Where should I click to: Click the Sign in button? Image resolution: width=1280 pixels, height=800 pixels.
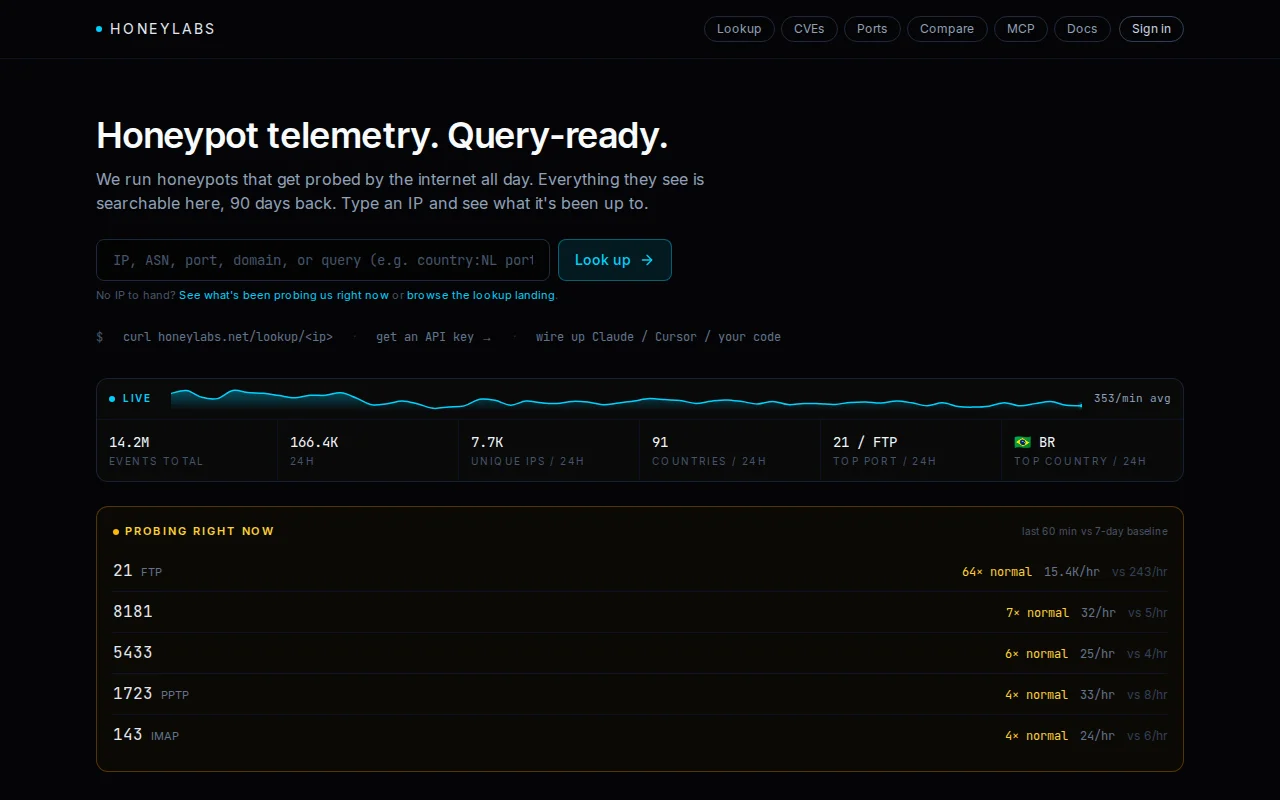tap(1151, 29)
